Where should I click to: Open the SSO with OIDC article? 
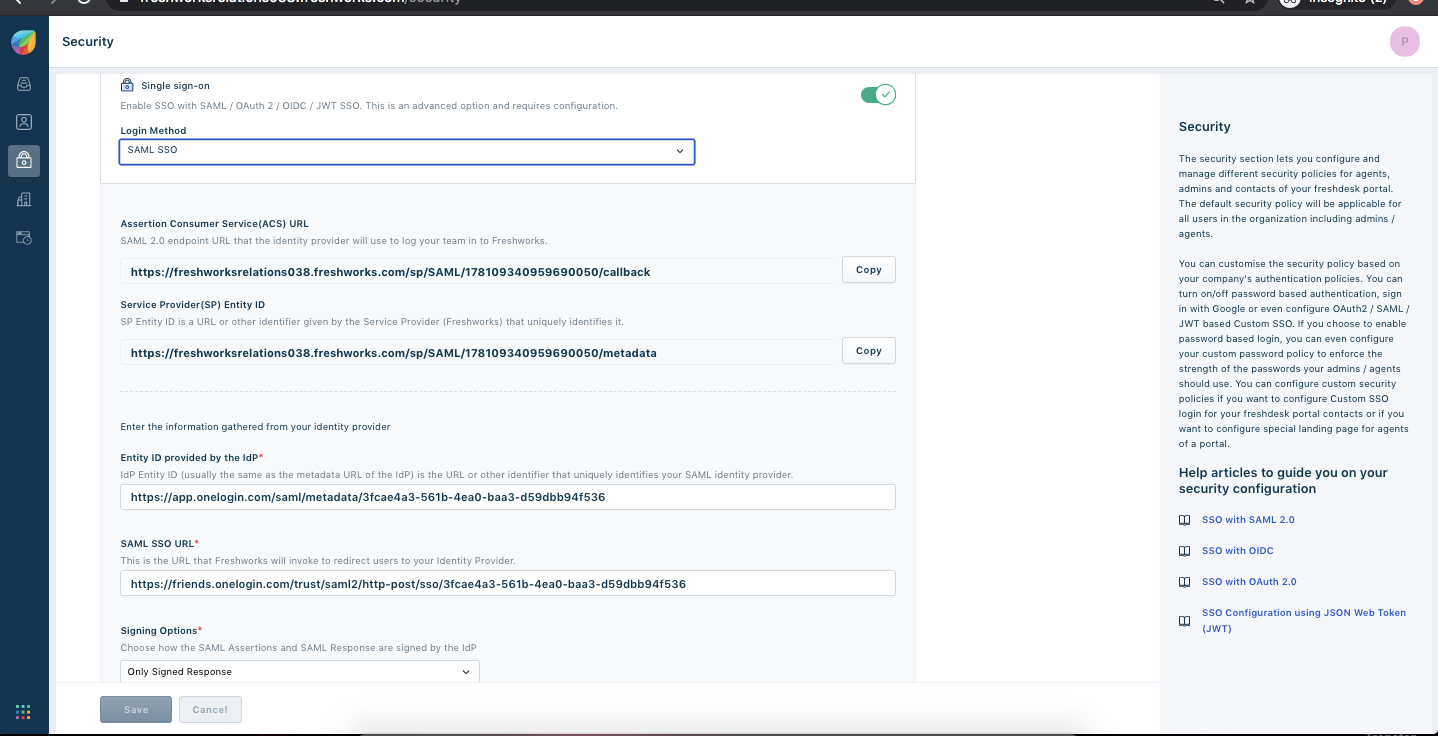(x=1238, y=551)
